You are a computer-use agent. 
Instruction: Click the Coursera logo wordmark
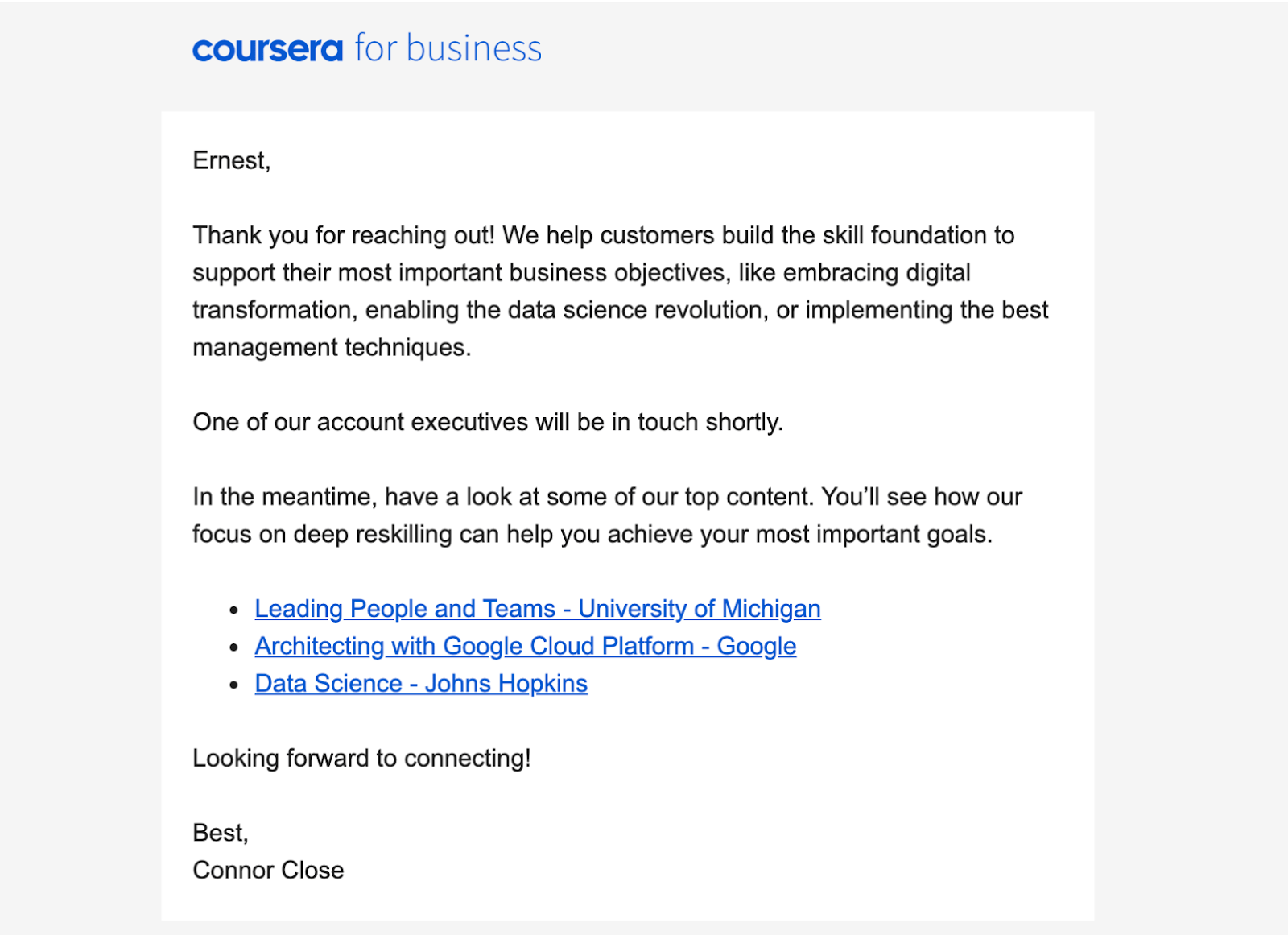click(x=268, y=50)
